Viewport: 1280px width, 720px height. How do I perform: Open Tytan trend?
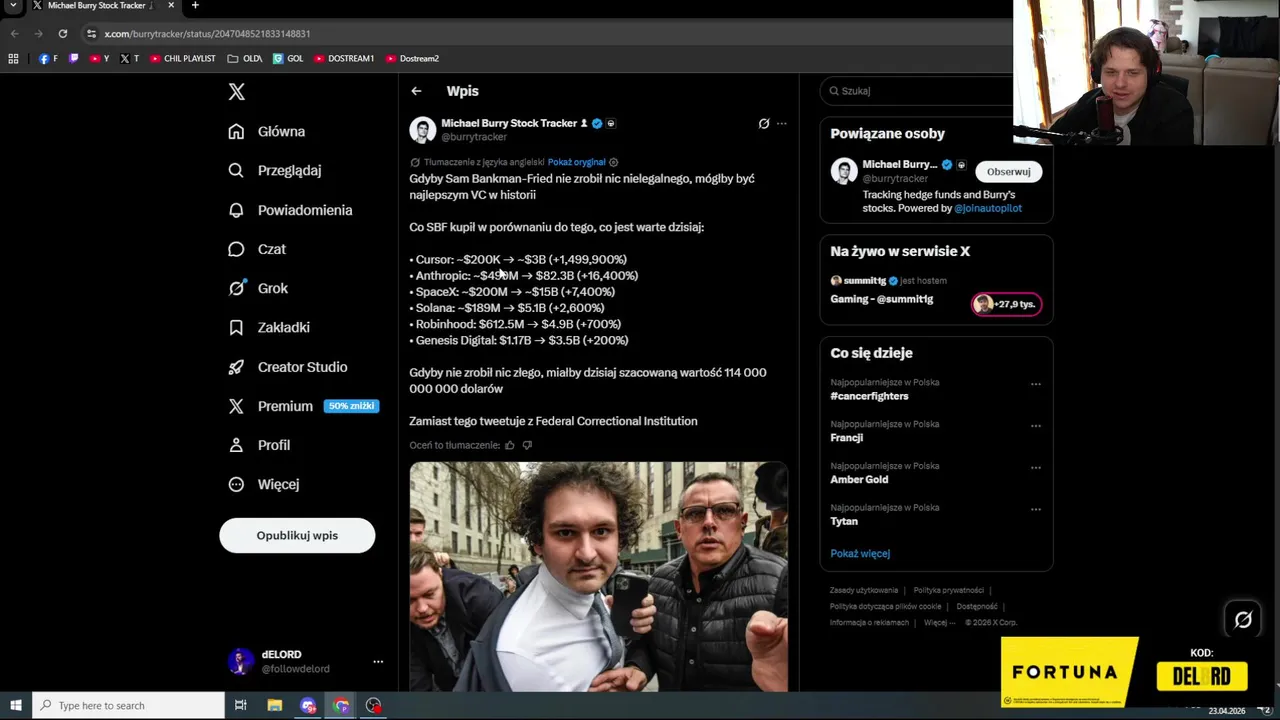pos(844,521)
